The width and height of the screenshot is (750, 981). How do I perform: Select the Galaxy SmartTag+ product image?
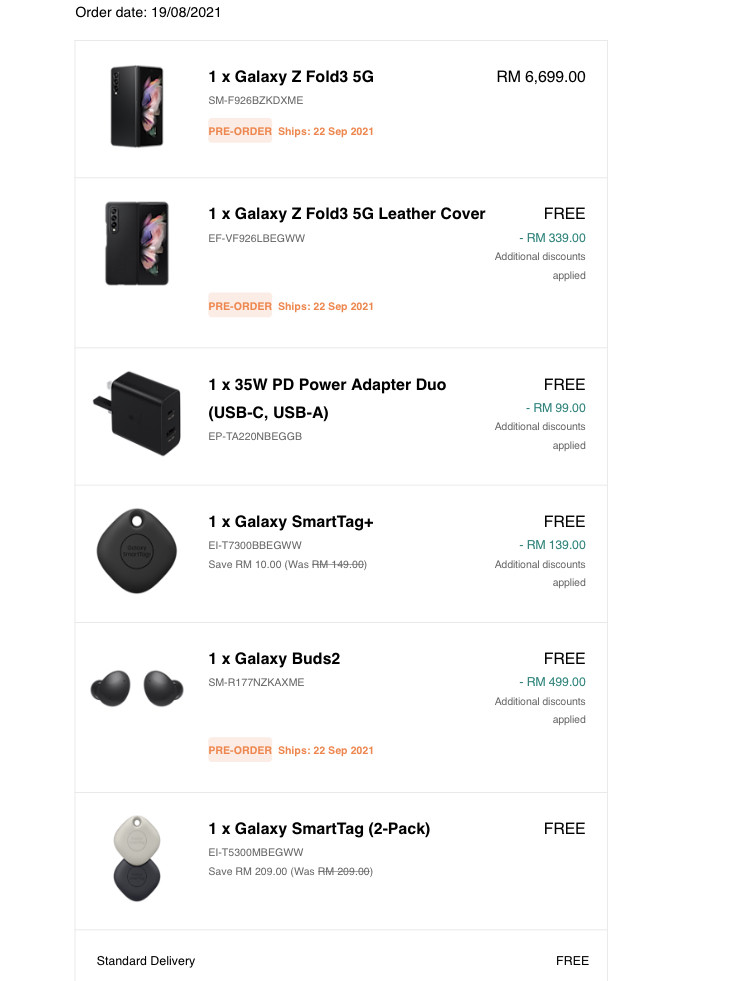[137, 551]
